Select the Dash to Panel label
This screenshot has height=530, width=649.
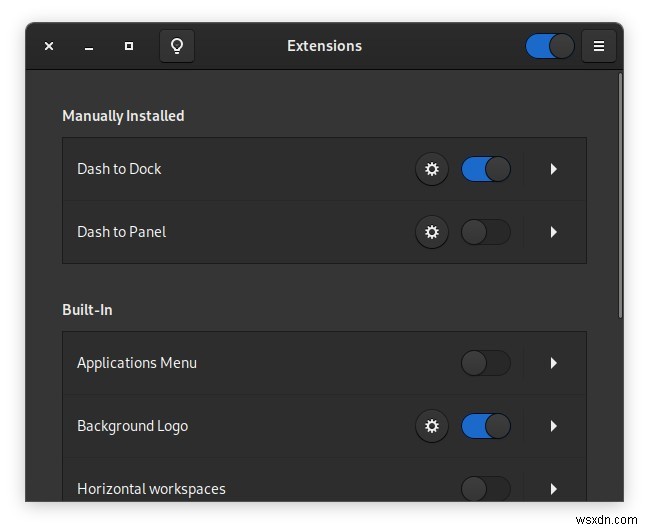[122, 232]
